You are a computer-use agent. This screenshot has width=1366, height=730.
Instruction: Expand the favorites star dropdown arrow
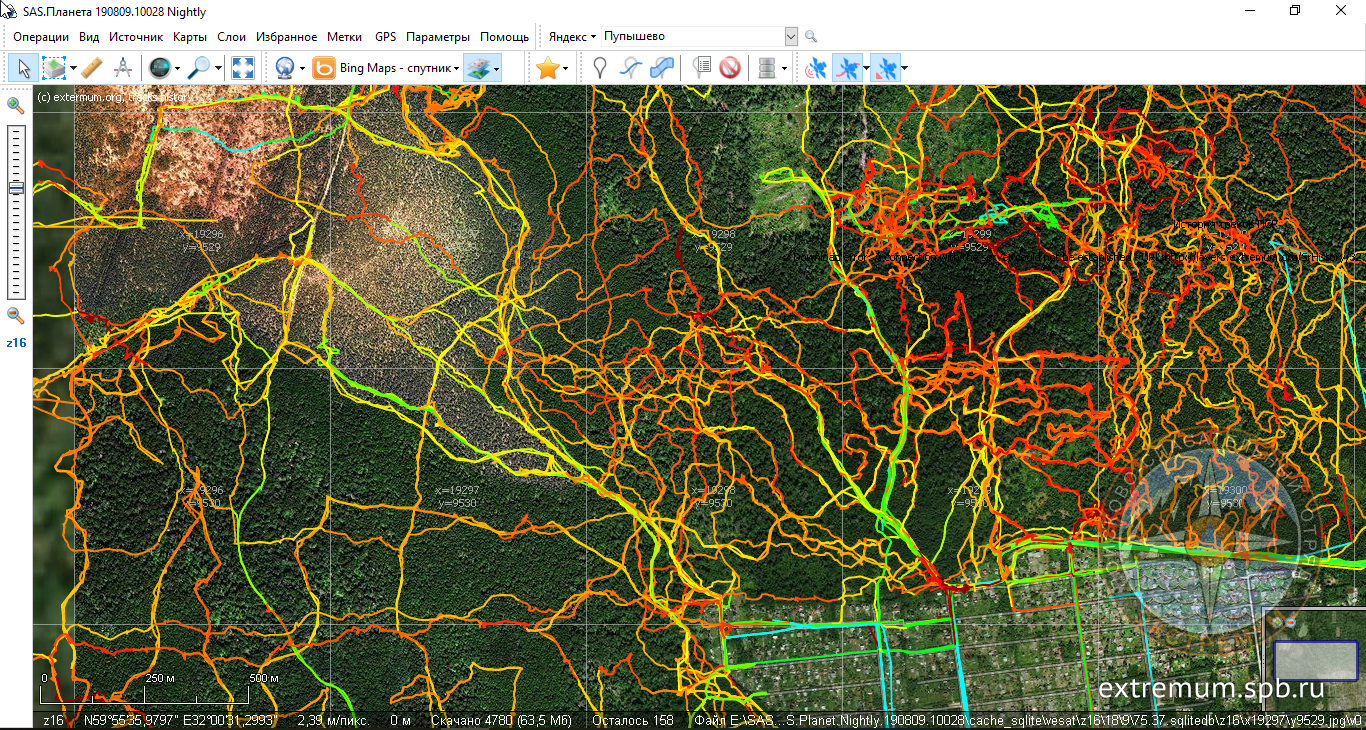point(566,68)
